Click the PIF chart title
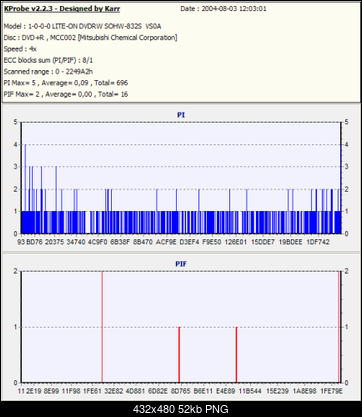The height and width of the screenshot is (417, 362). point(181,264)
